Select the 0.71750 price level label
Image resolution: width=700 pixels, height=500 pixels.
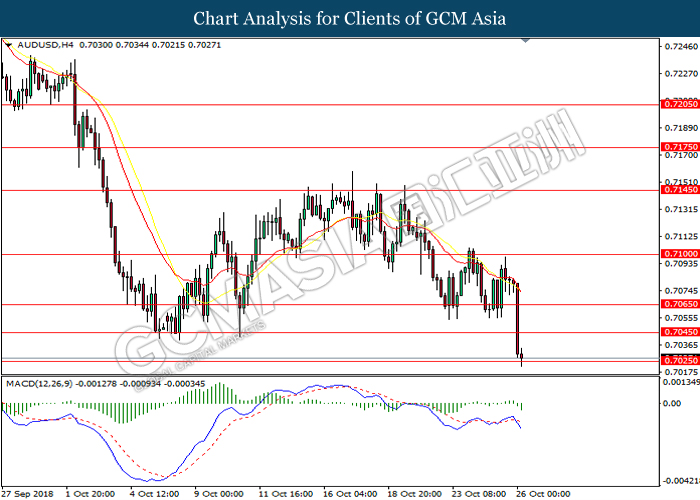pos(680,147)
